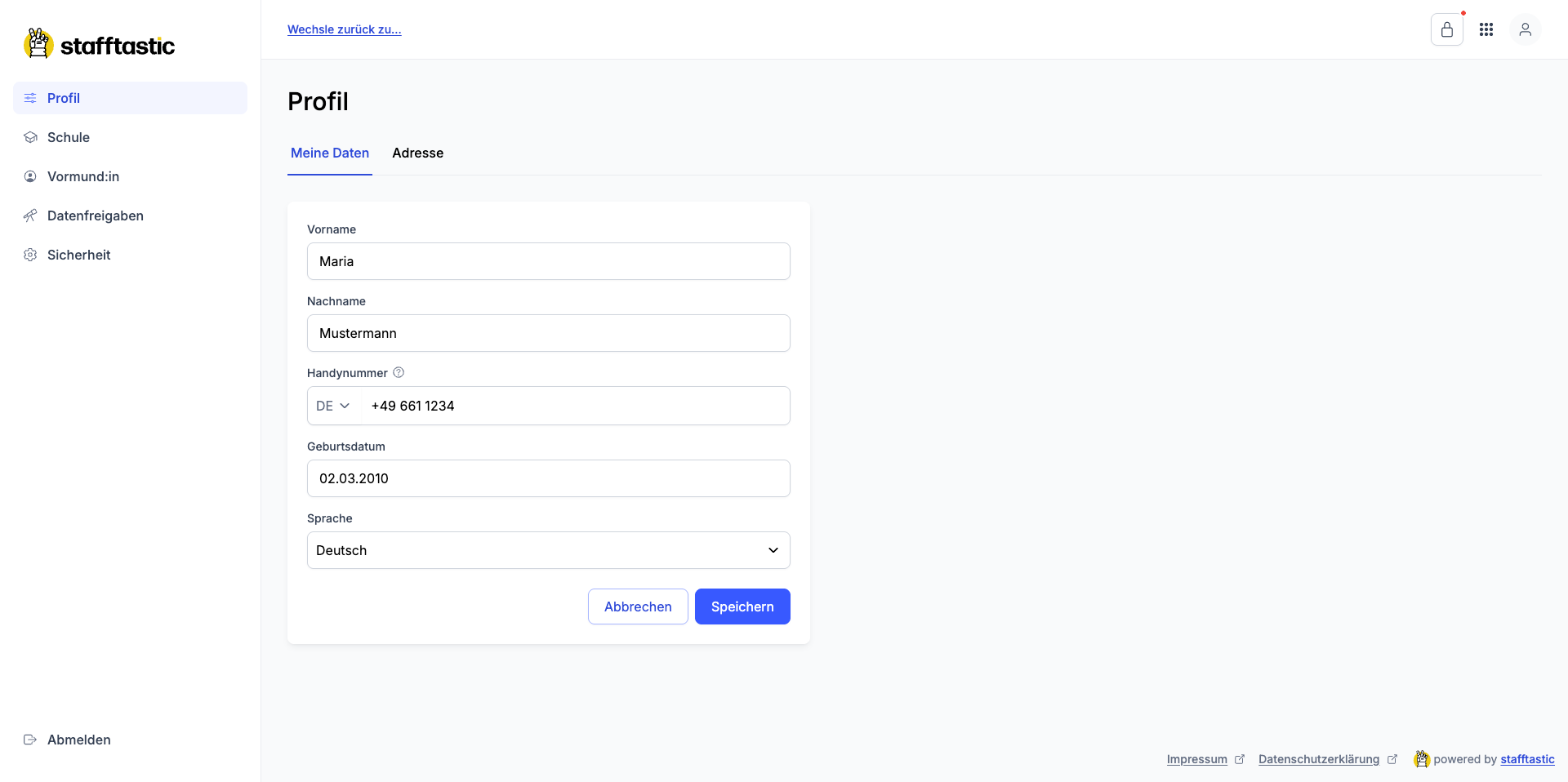The image size is (1568, 782).
Task: Click the stafftastic logo in sidebar
Action: point(100,45)
